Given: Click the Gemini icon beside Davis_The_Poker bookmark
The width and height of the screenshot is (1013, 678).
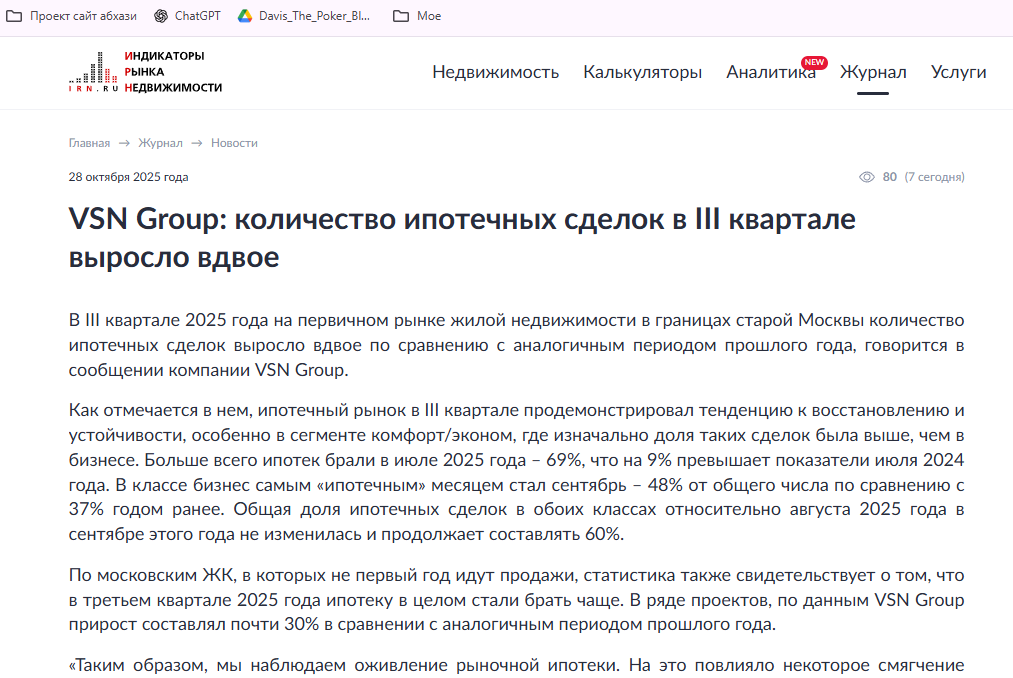Looking at the screenshot, I should tap(243, 16).
